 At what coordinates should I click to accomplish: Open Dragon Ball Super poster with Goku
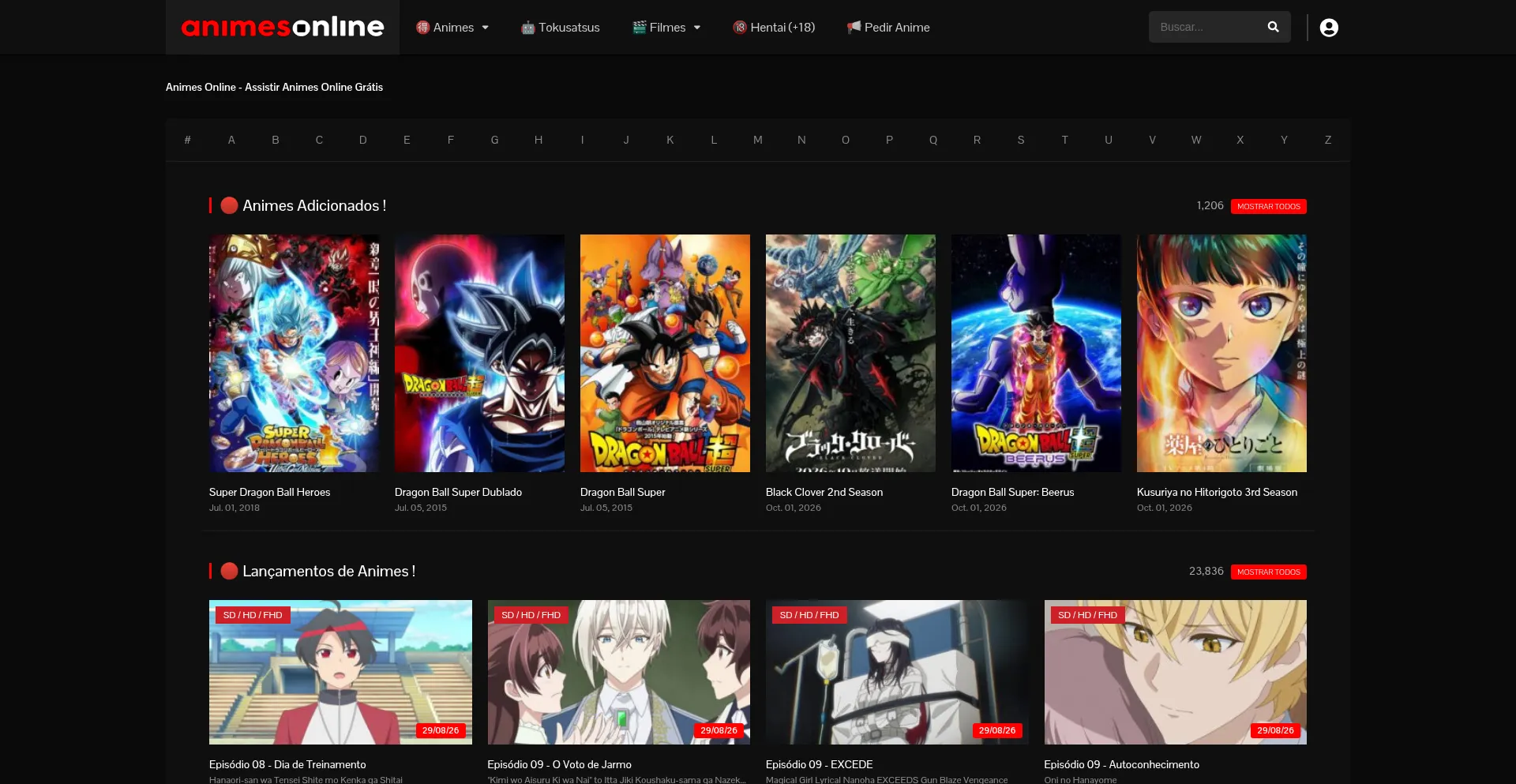tap(665, 353)
